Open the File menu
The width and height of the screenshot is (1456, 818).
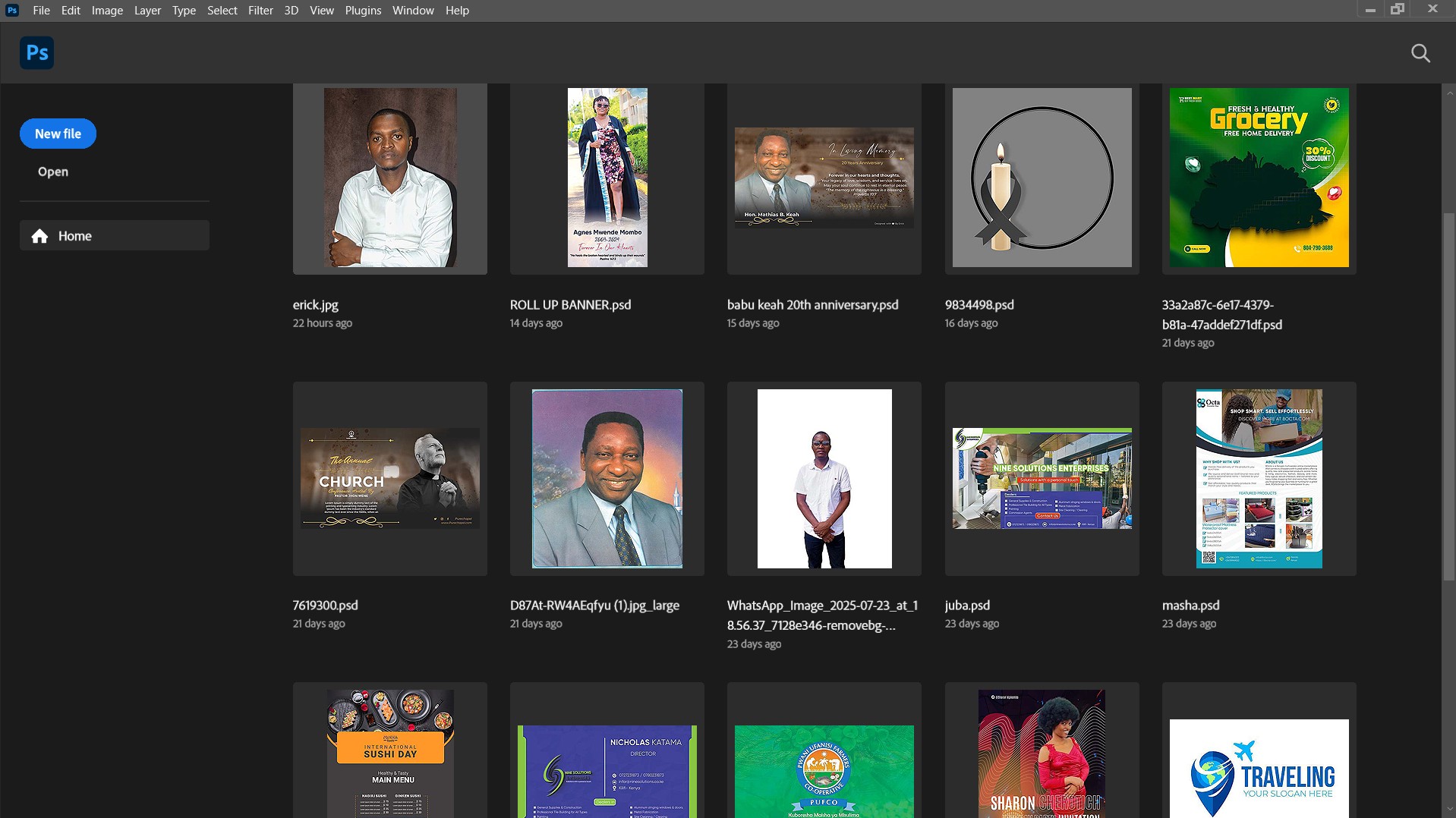pos(41,11)
